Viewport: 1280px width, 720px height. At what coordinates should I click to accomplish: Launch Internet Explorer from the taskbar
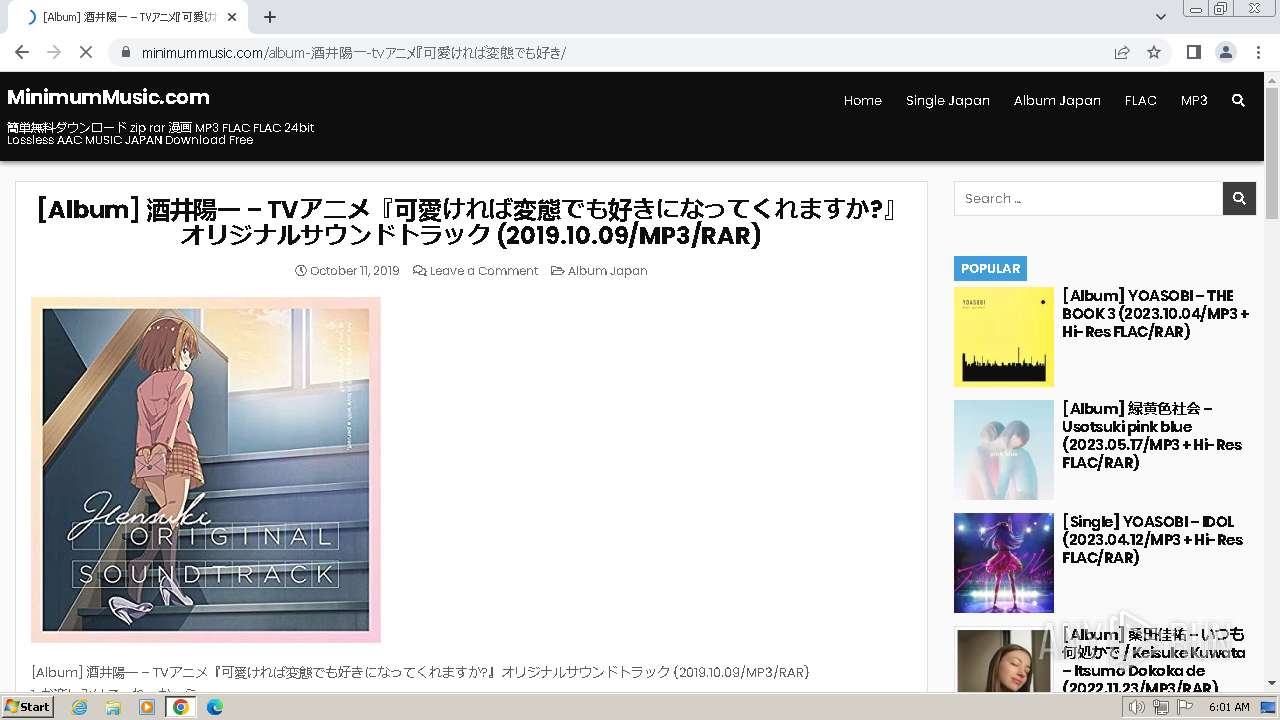(79, 707)
